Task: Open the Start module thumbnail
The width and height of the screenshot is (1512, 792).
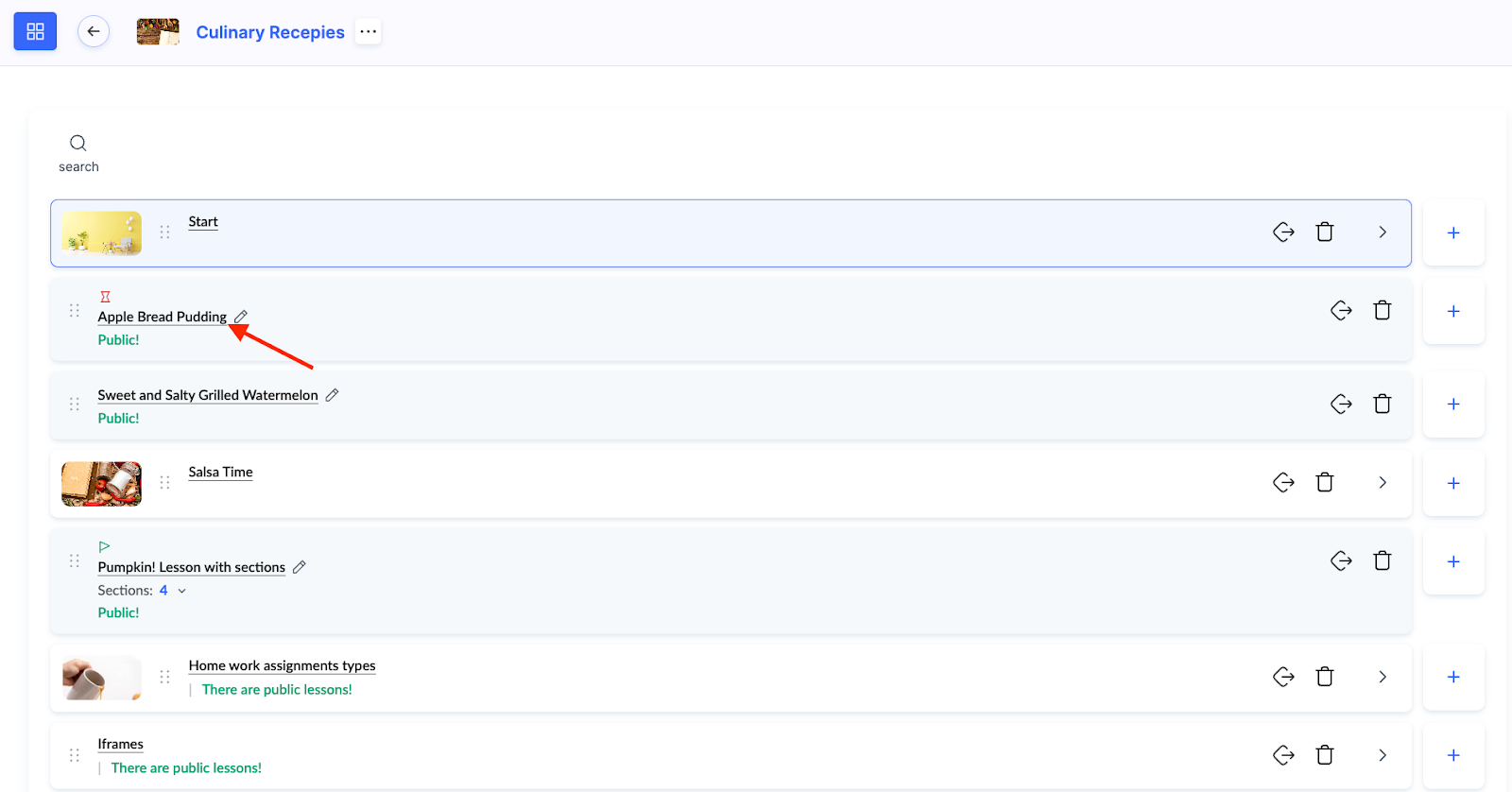Action: coord(102,232)
